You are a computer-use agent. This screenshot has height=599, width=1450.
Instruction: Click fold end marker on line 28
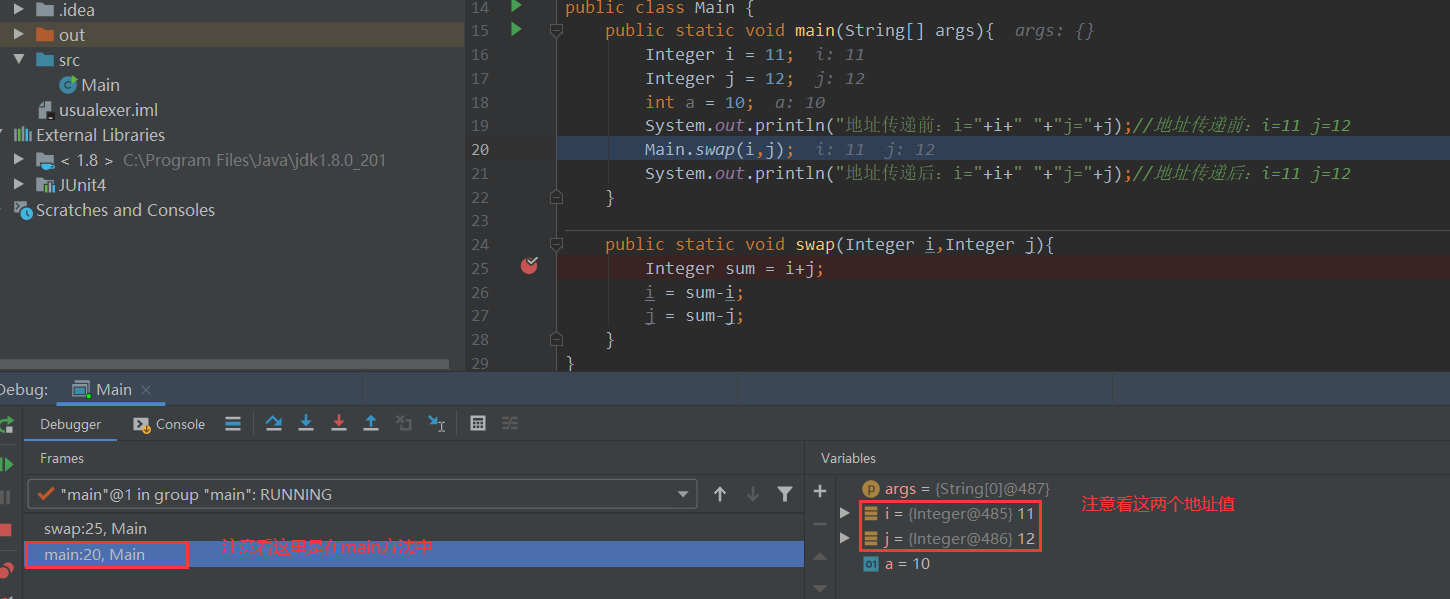click(556, 339)
